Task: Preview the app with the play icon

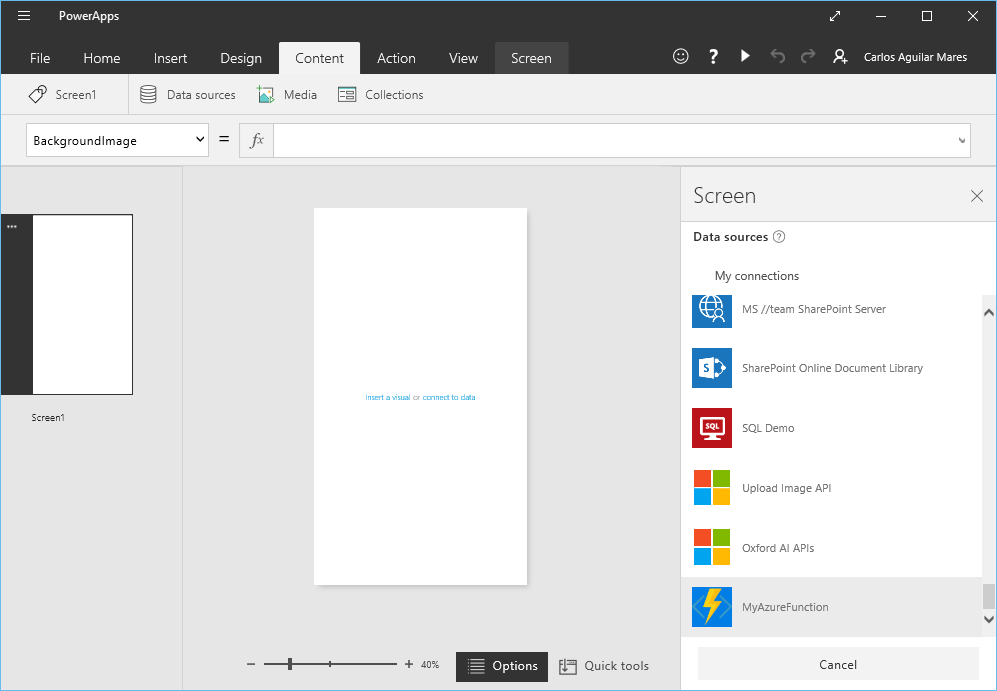Action: click(745, 56)
